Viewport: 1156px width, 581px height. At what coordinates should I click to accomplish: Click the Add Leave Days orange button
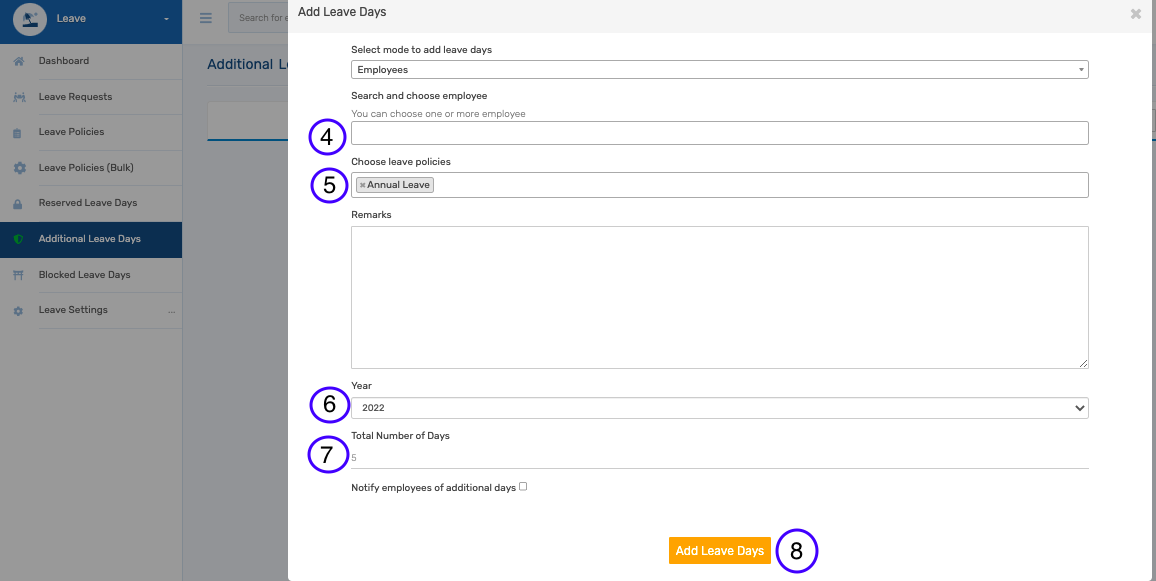[720, 551]
